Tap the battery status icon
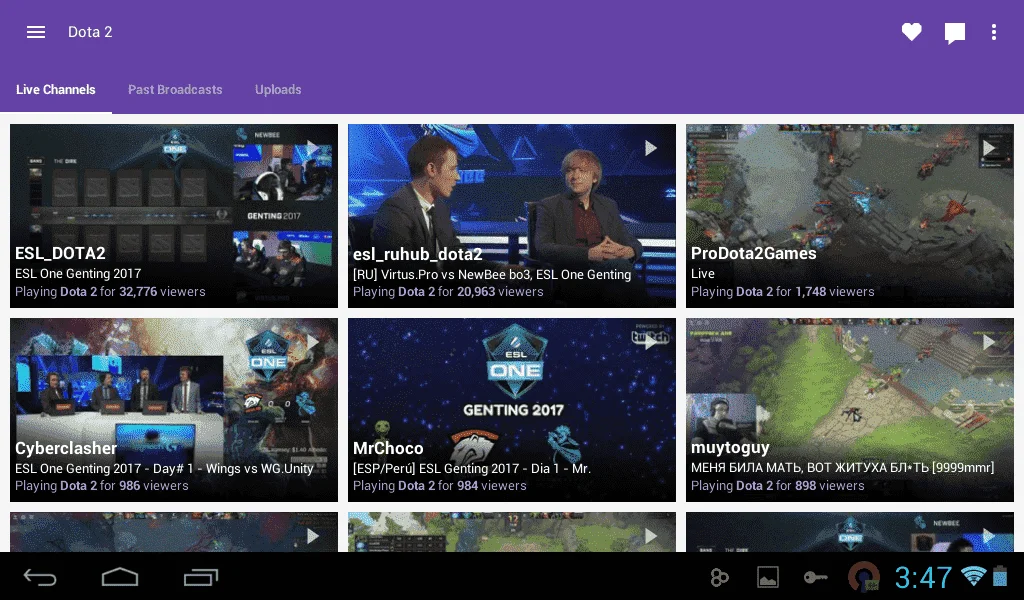The image size is (1024, 600). click(x=1000, y=576)
